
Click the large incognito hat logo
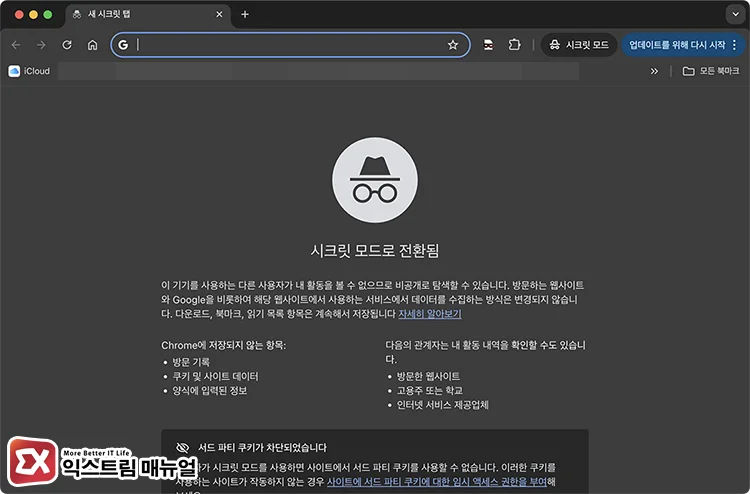(375, 180)
